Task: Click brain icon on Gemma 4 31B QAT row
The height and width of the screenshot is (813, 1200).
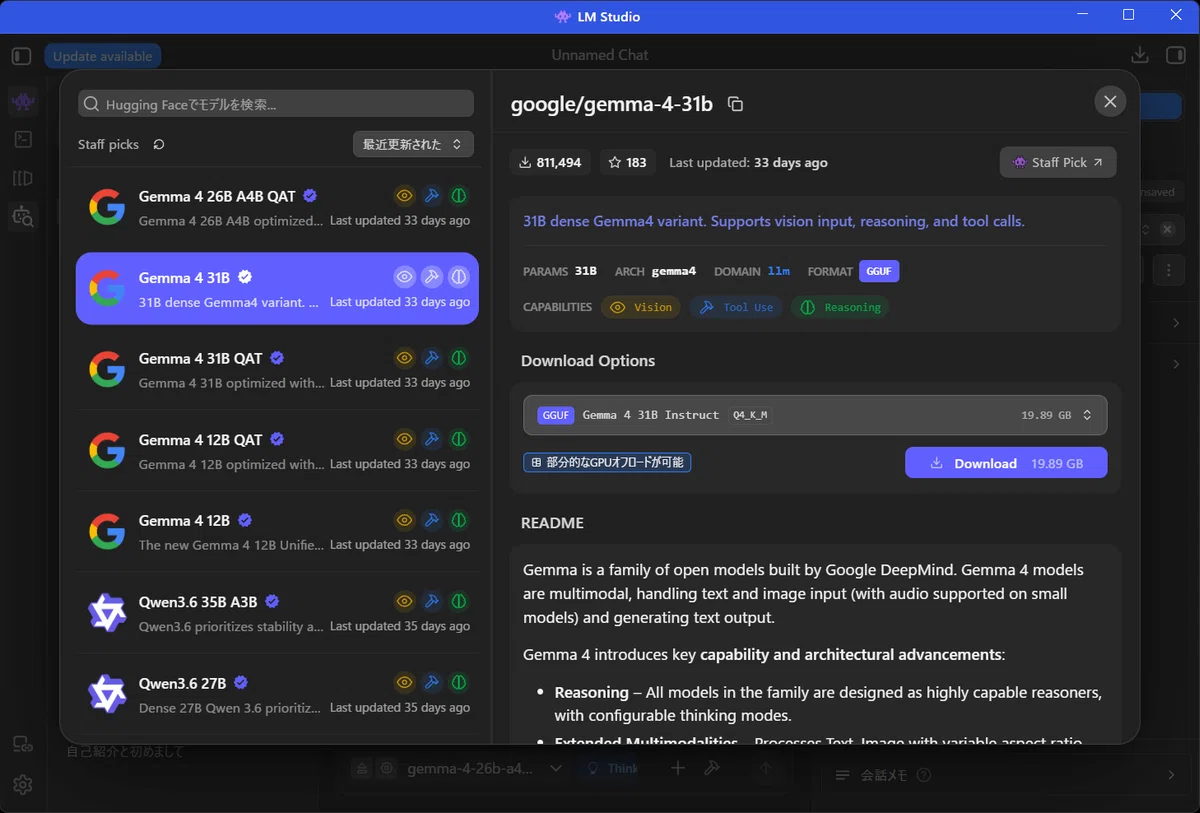Action: (x=459, y=358)
